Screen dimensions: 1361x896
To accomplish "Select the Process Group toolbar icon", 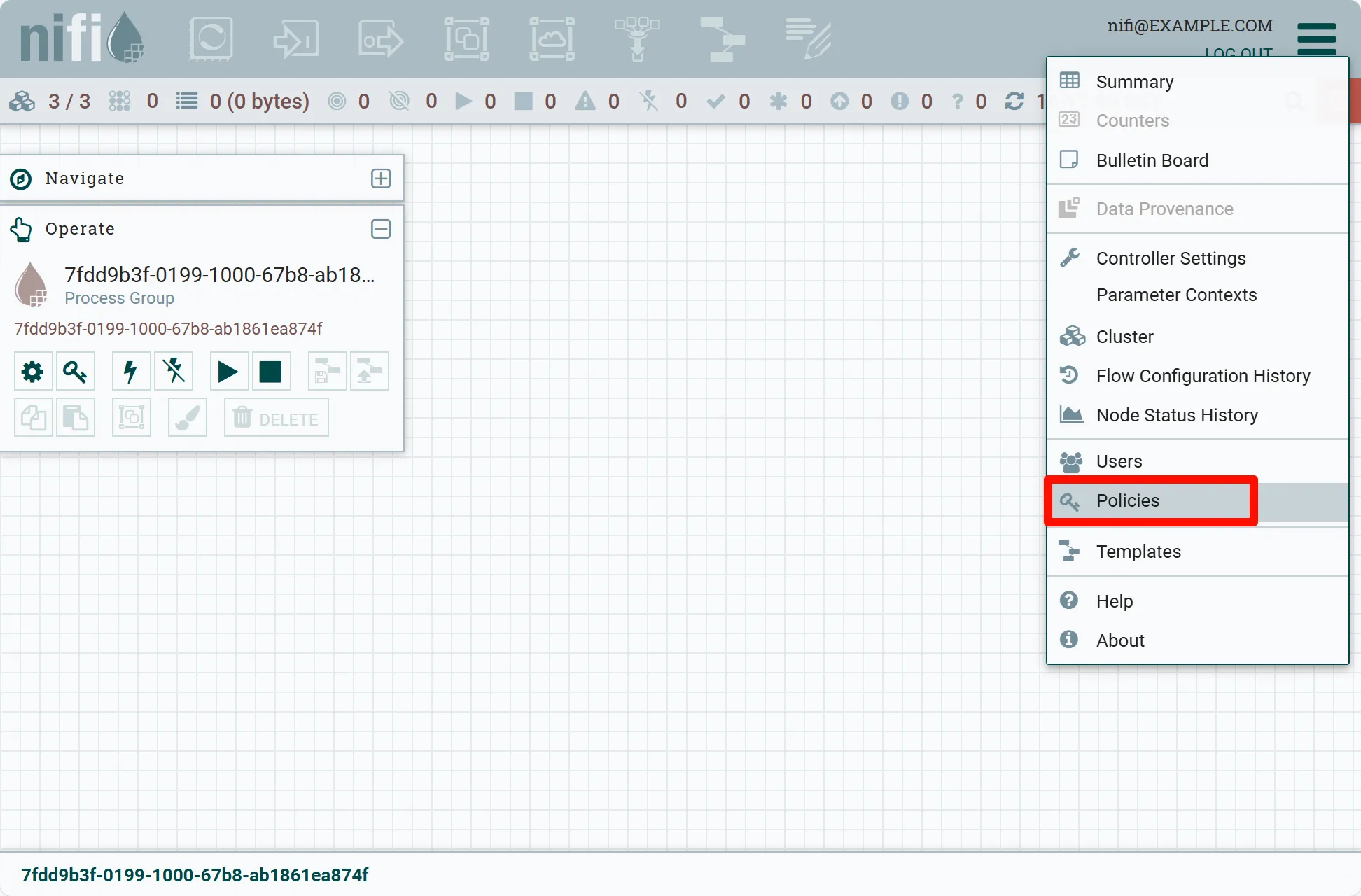I will [466, 38].
